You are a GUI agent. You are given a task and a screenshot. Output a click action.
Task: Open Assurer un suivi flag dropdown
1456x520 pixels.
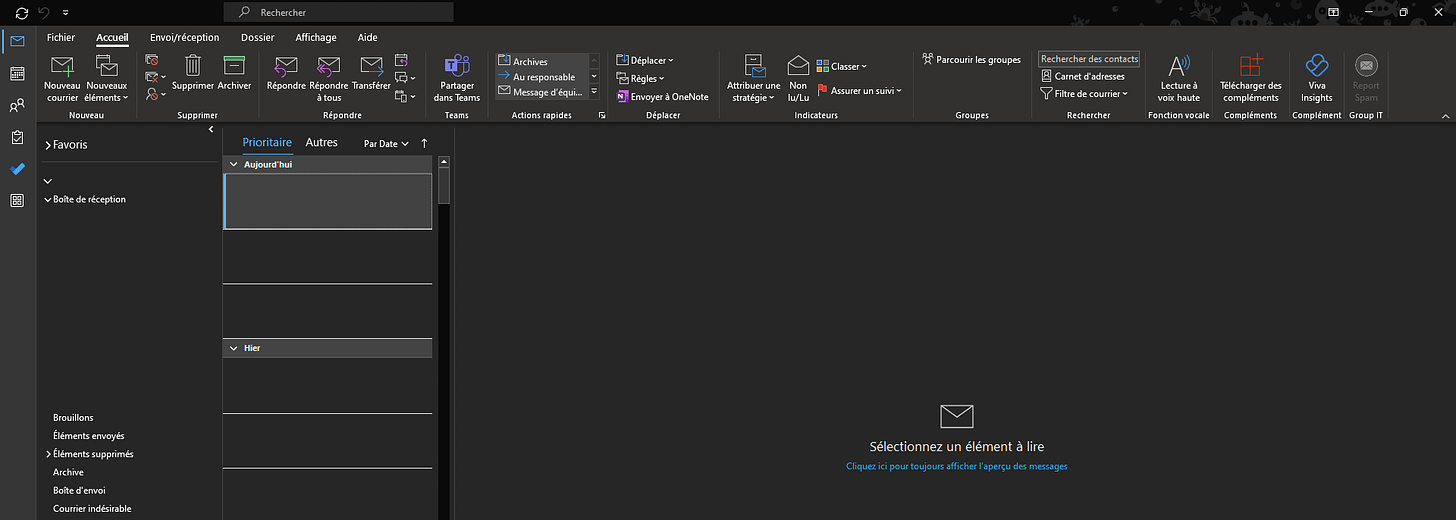(859, 90)
